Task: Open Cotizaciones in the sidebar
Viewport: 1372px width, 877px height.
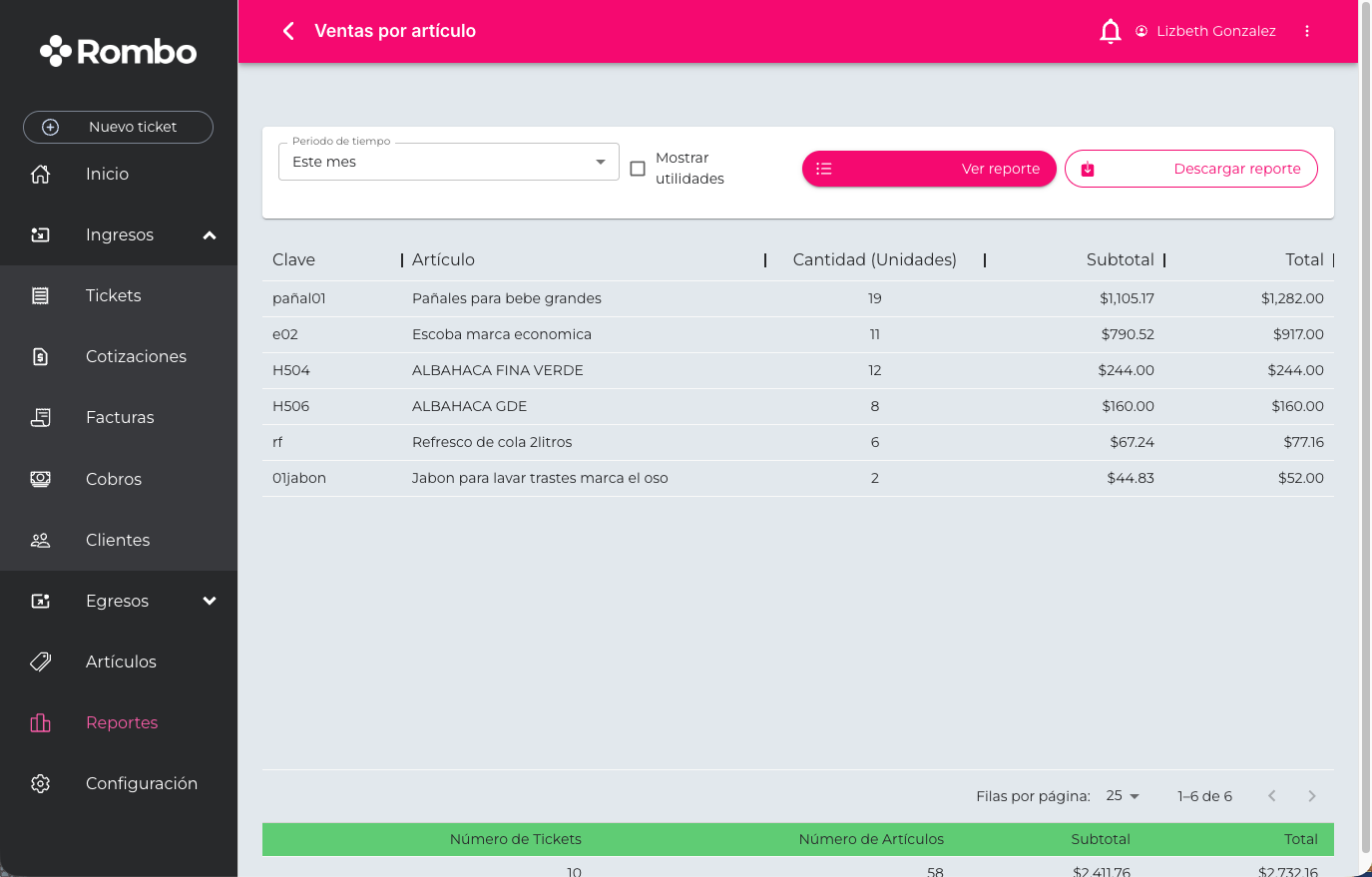Action: click(136, 356)
